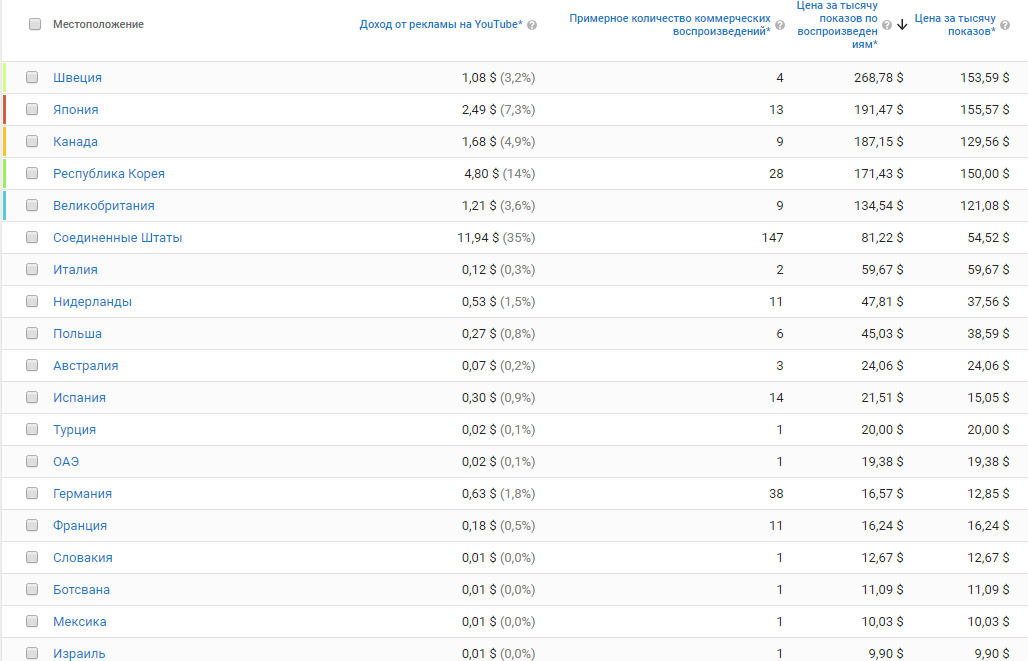This screenshot has width=1028, height=661.
Task: Open the Франция location link
Action: tap(80, 526)
